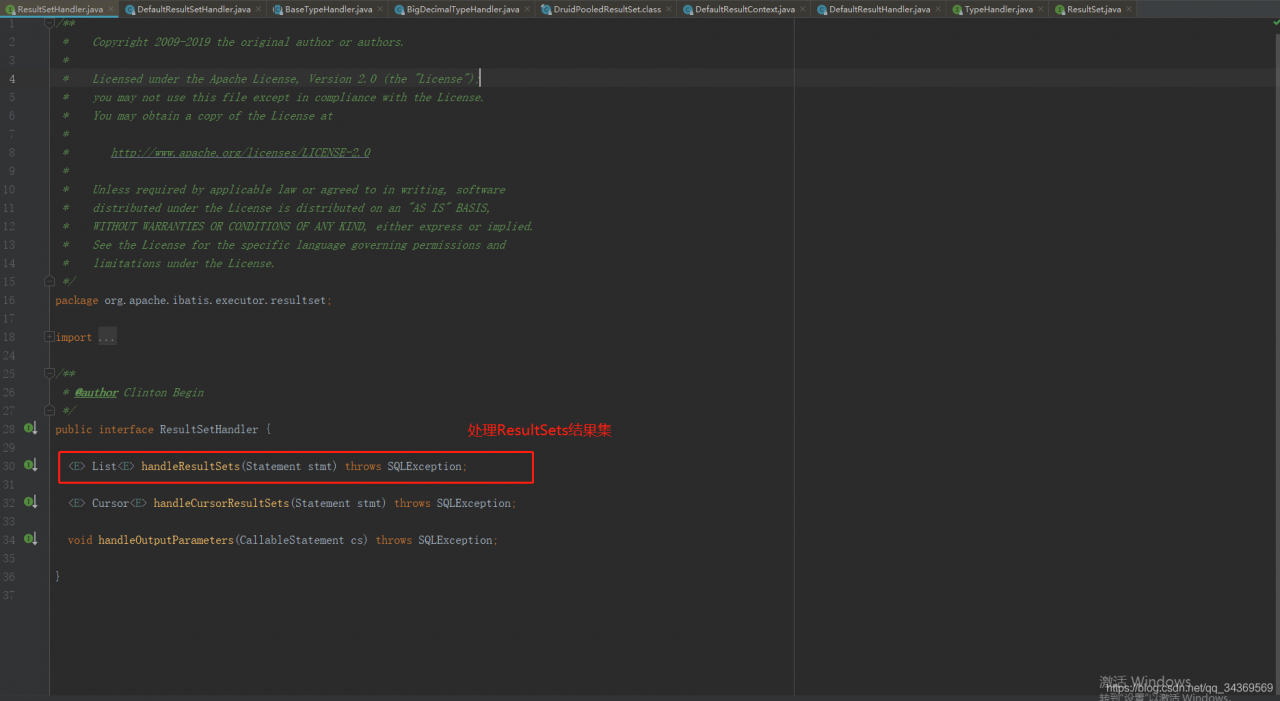
Task: Click 'Statement stmt' parameter in handleResultSets
Action: click(291, 466)
